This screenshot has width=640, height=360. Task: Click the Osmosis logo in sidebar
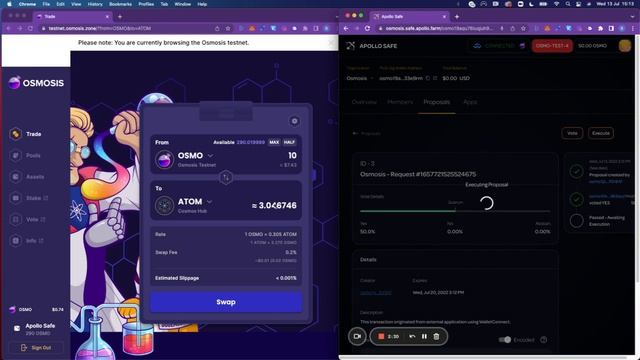tap(36, 83)
